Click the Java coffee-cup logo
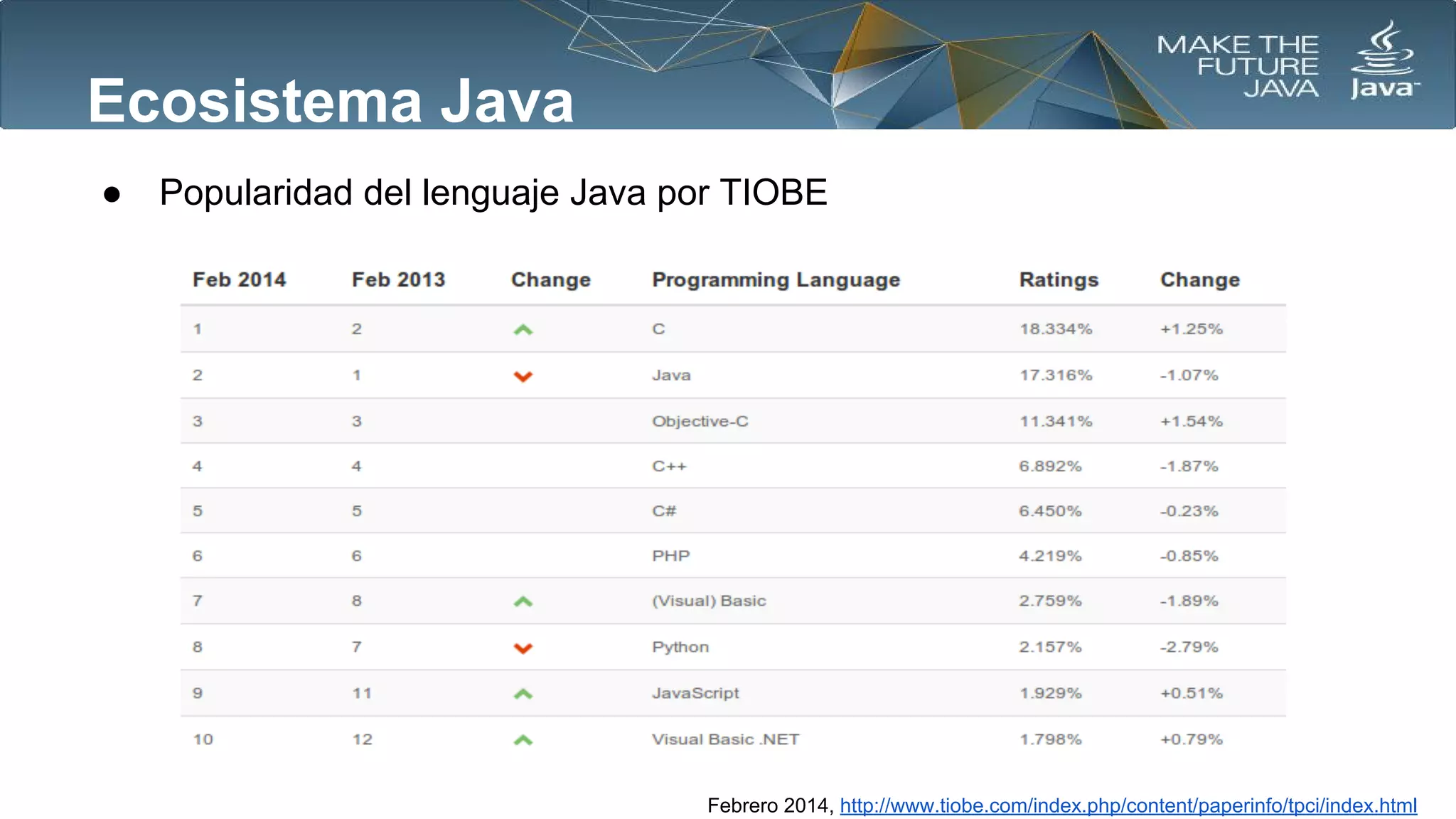1456x819 pixels. (1384, 60)
